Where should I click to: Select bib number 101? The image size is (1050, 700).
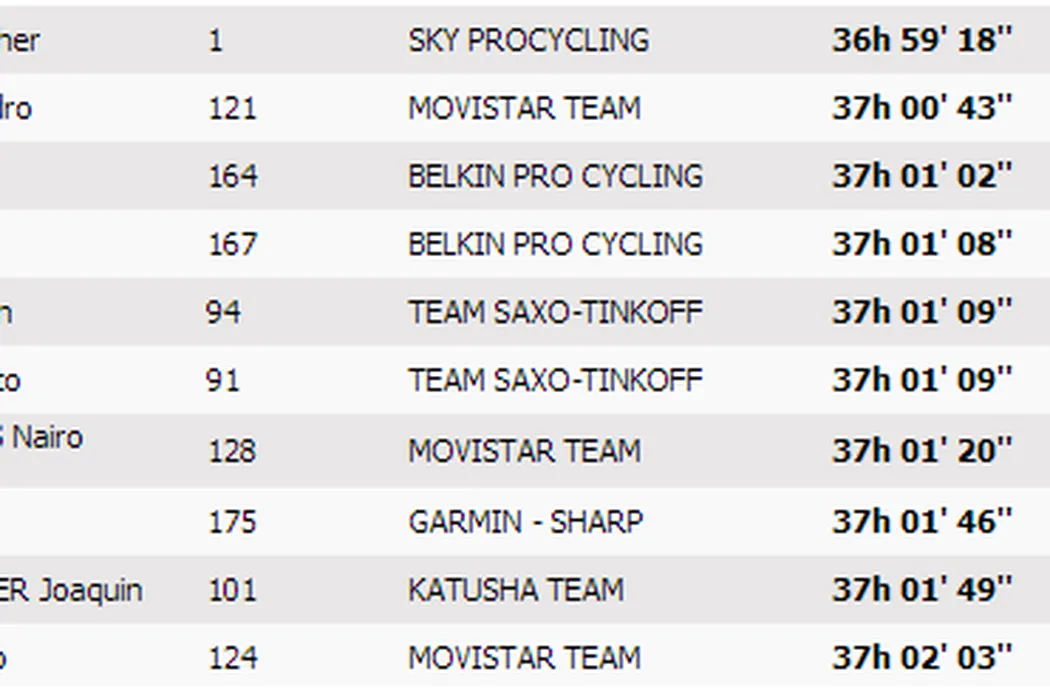(x=232, y=590)
